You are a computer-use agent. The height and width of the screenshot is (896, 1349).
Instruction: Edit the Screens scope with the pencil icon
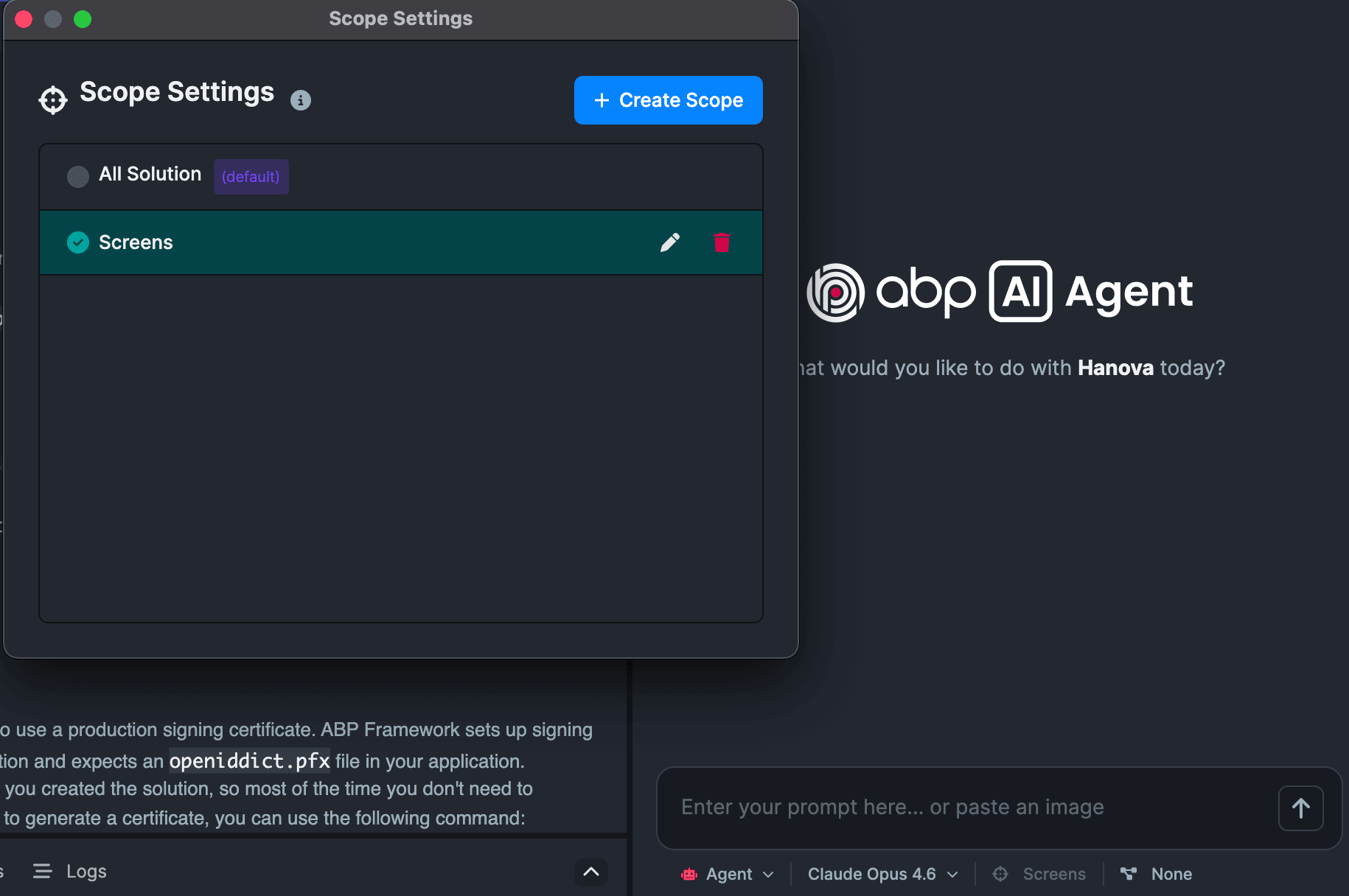pos(670,242)
